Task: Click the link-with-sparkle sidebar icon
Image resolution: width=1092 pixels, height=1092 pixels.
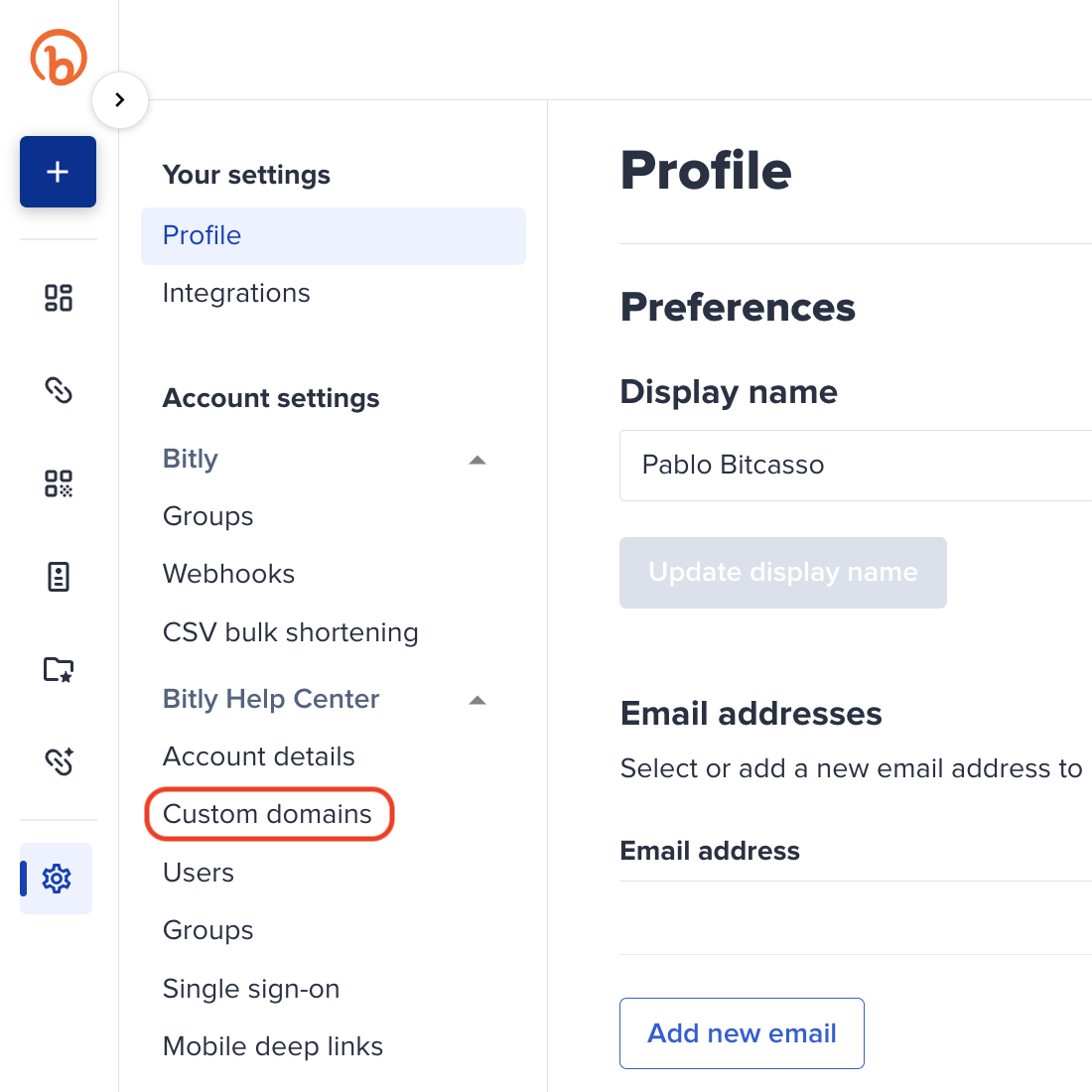Action: pos(58,761)
